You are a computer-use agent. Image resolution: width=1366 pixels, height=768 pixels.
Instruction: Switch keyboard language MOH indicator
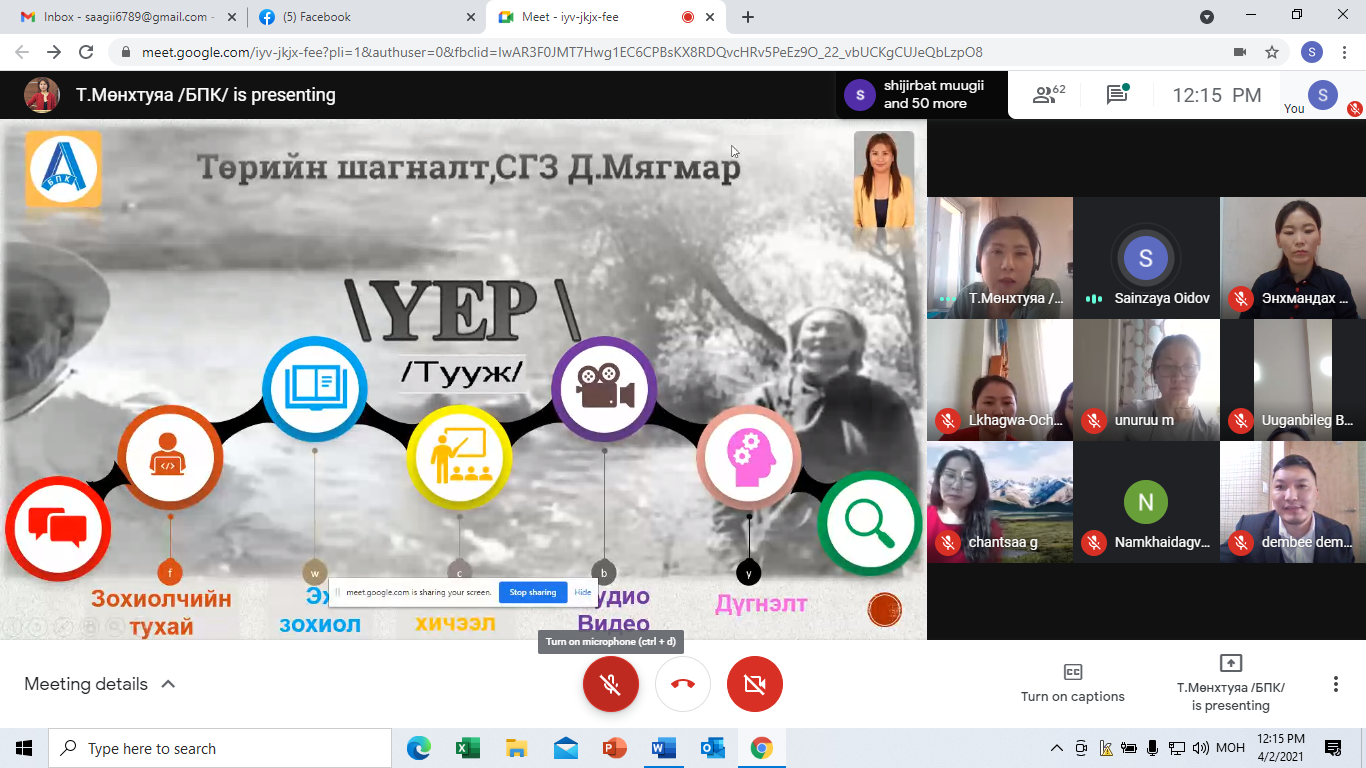(x=1230, y=748)
